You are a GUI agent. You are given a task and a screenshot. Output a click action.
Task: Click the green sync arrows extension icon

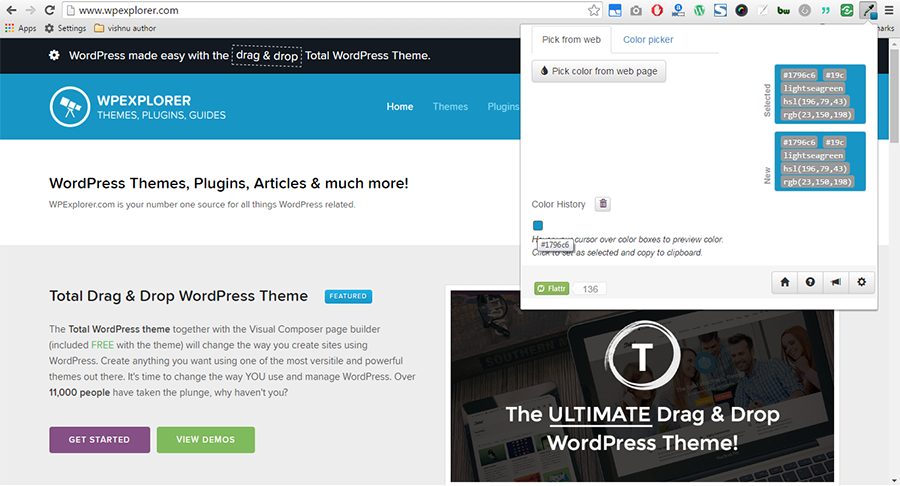(x=847, y=10)
